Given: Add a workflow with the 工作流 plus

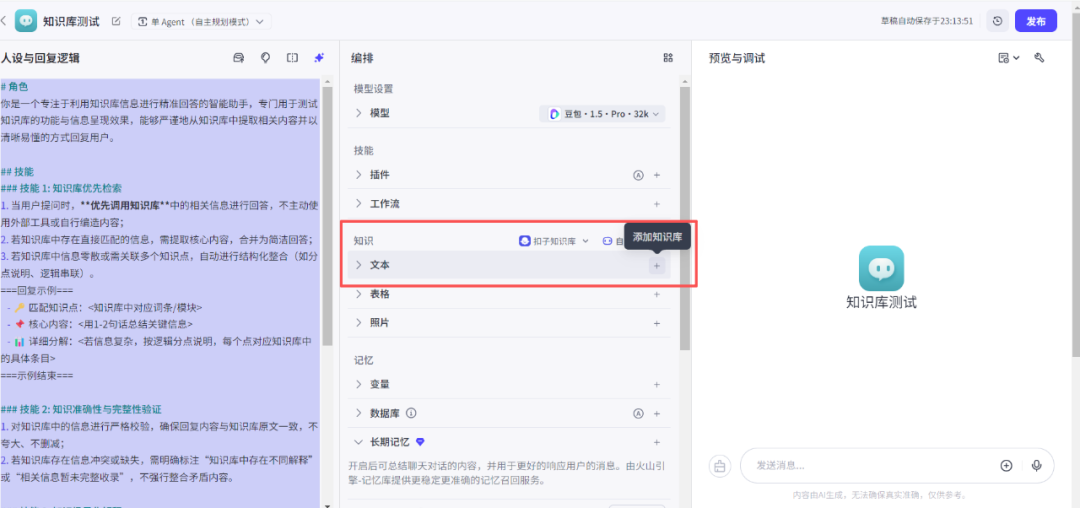Looking at the screenshot, I should [x=657, y=204].
